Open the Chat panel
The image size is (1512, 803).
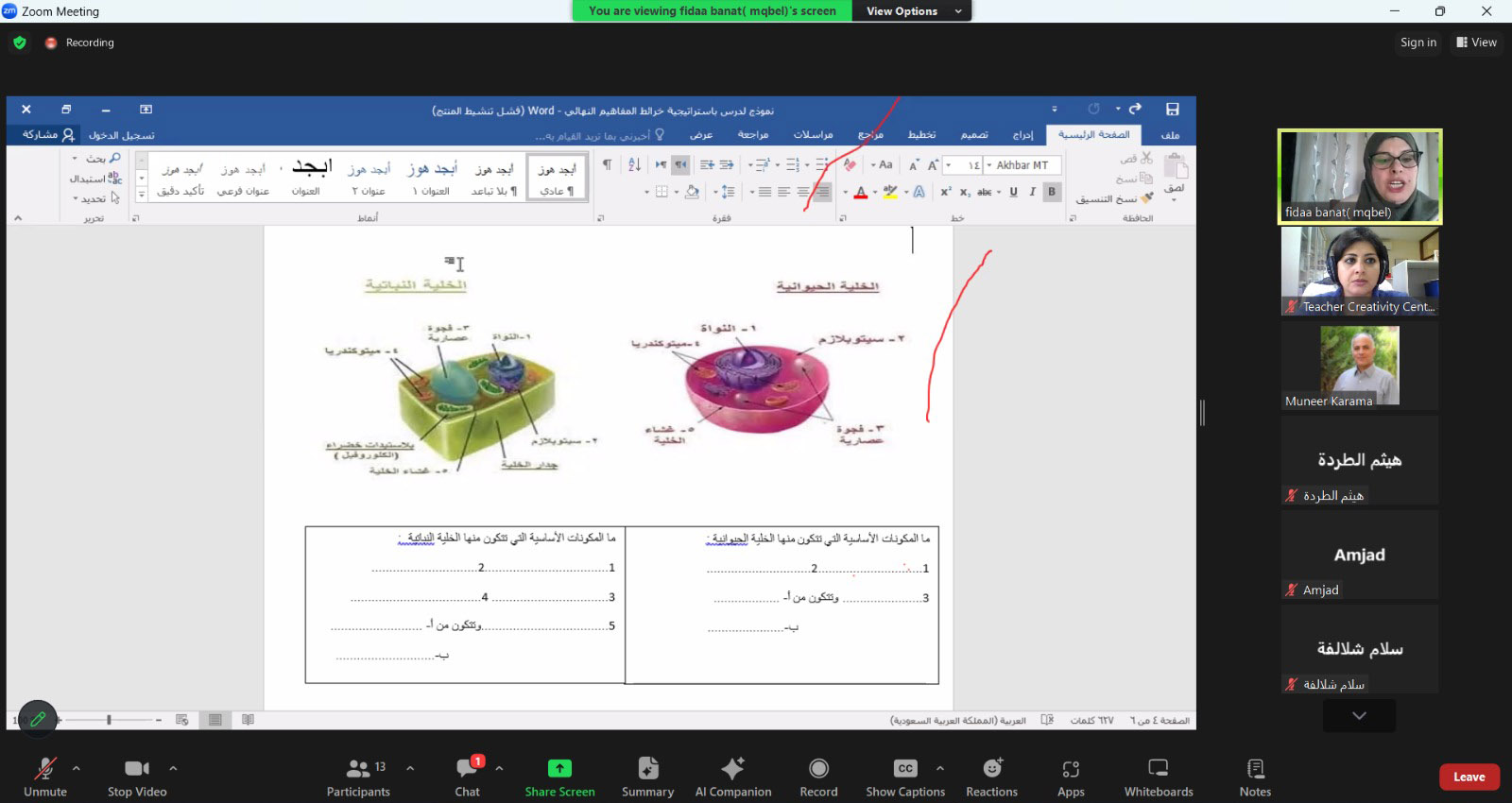point(467,777)
